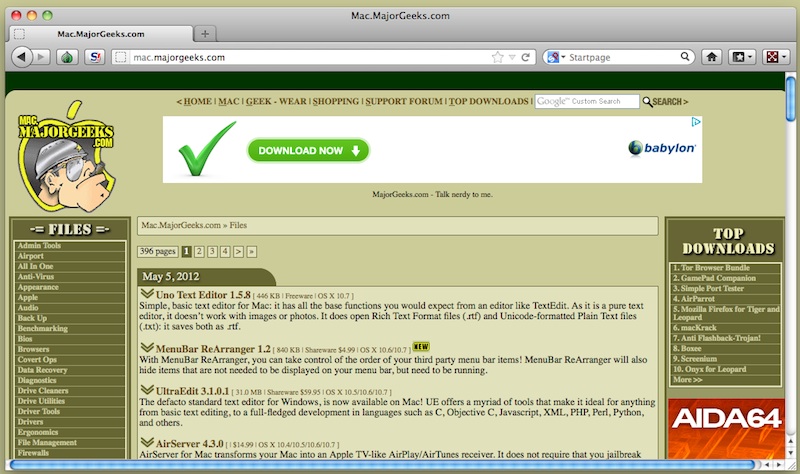This screenshot has height=474, width=800.
Task: Click the green DOWNLOAD NOW button
Action: [x=308, y=151]
